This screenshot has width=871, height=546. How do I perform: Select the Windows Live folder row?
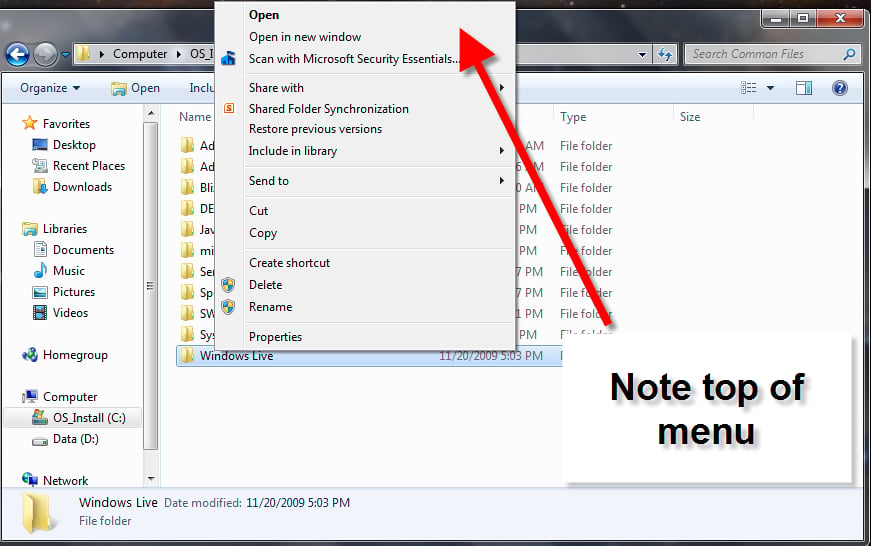(x=369, y=356)
